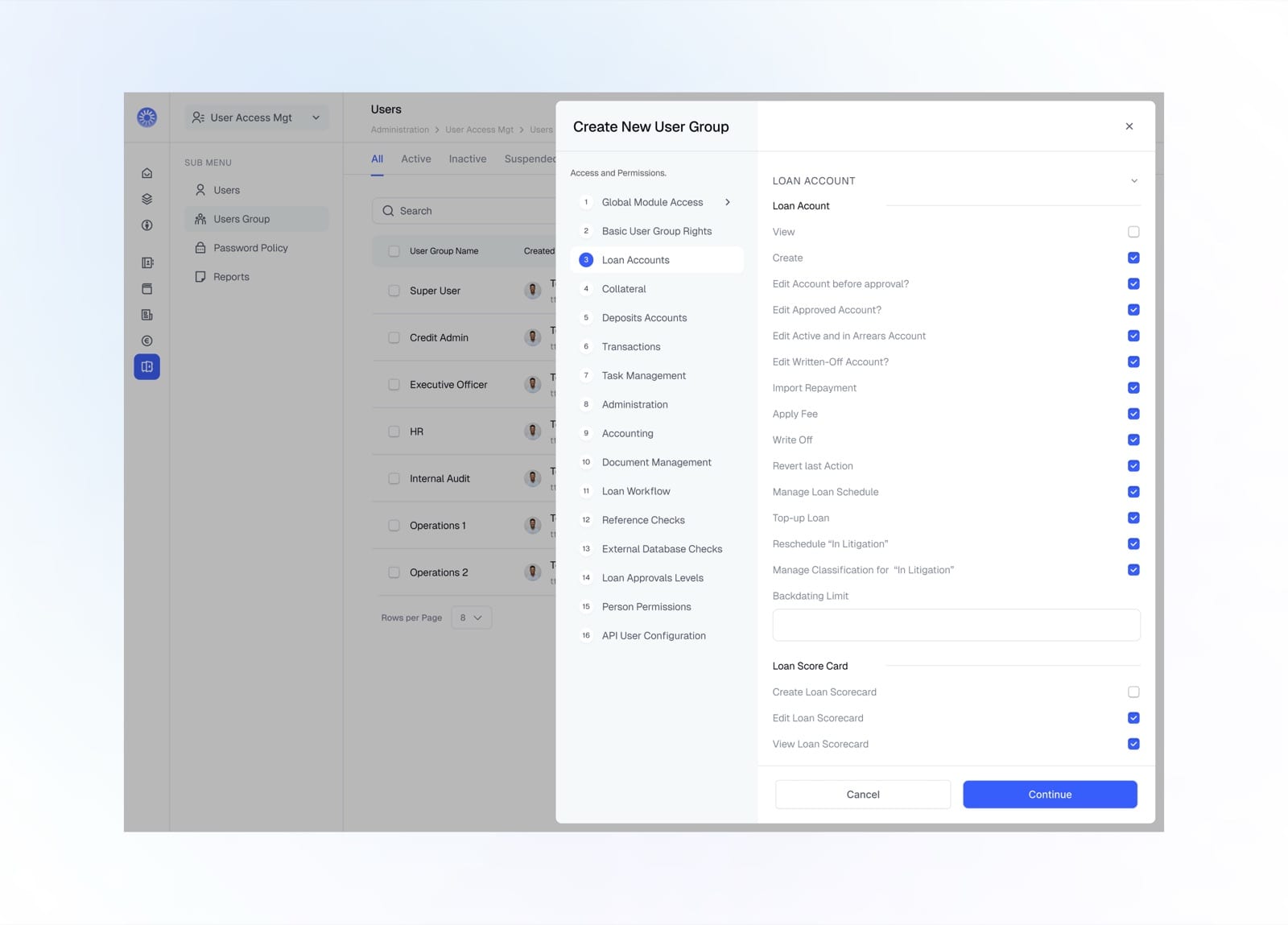Select the Collateral permissions step

[x=657, y=289]
